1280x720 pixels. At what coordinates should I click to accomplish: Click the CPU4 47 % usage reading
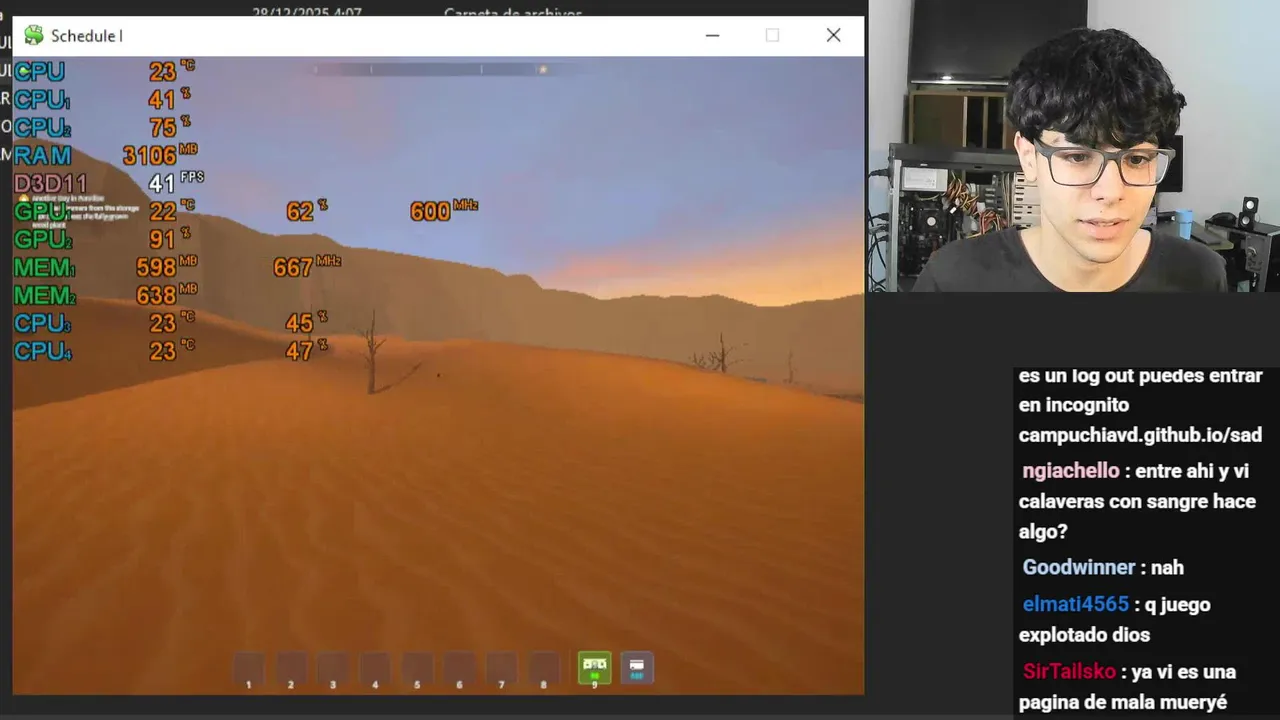click(306, 351)
